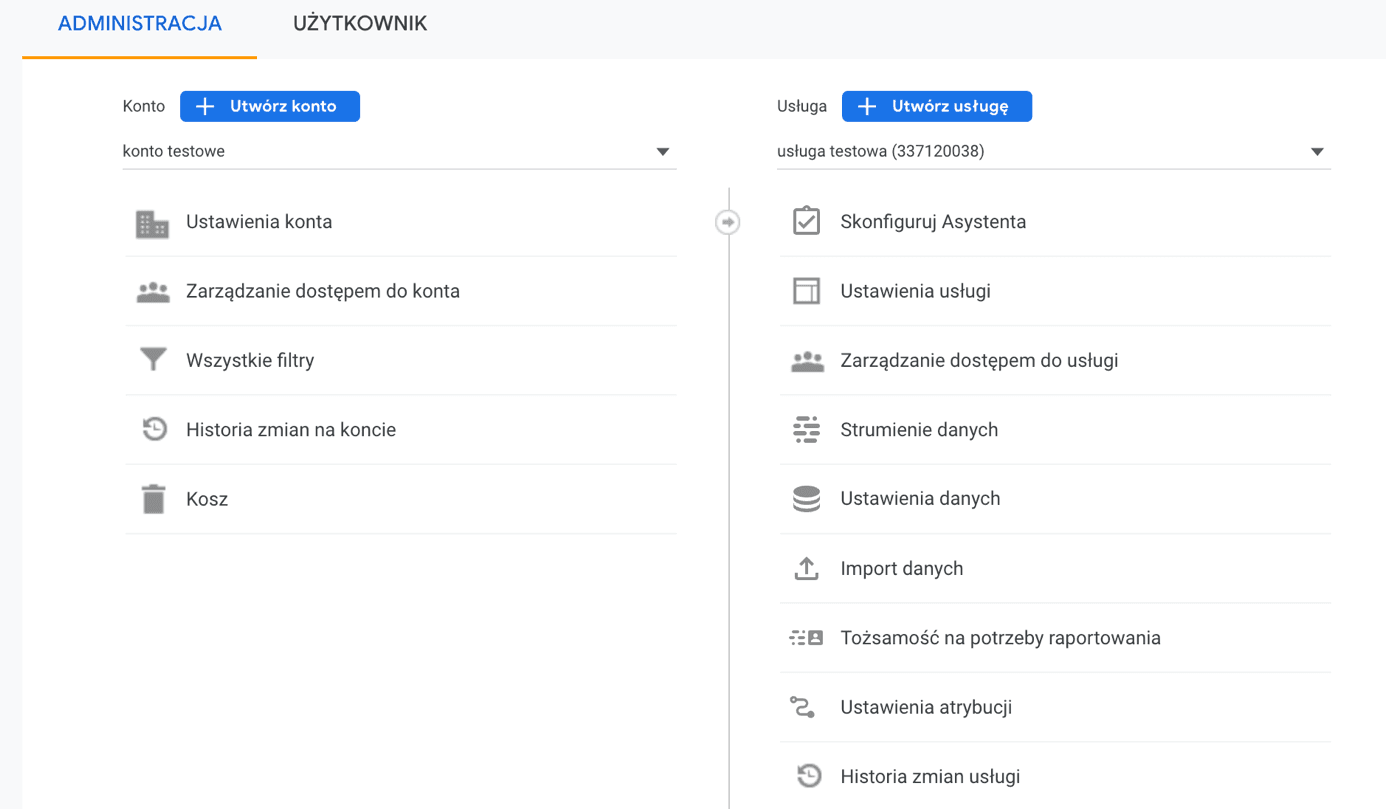The width and height of the screenshot is (1386, 809).
Task: Open Zarządzanie dostępem do usługi
Action: 1055,360
